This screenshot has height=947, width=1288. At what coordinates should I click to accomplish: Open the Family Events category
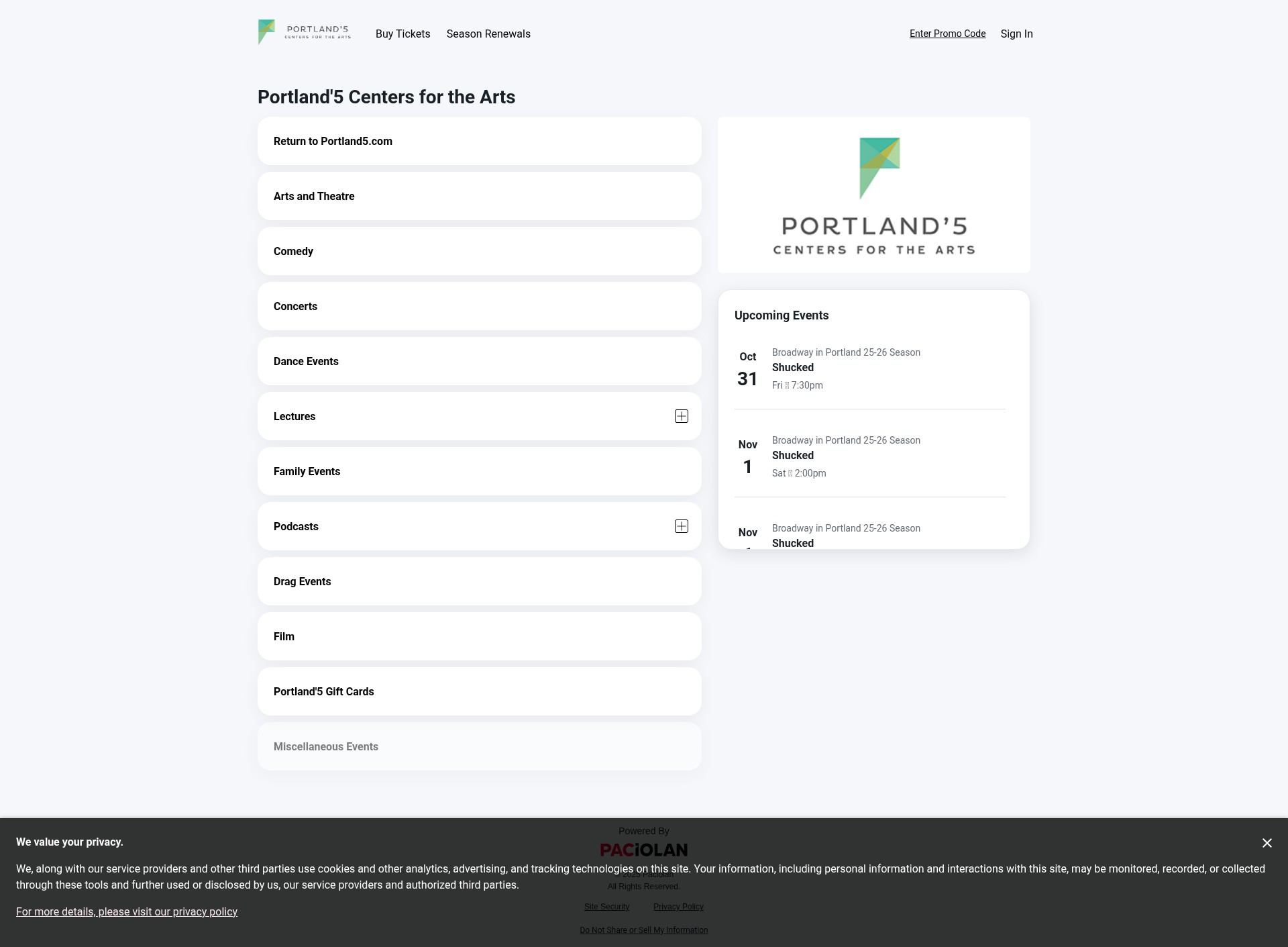tap(480, 471)
